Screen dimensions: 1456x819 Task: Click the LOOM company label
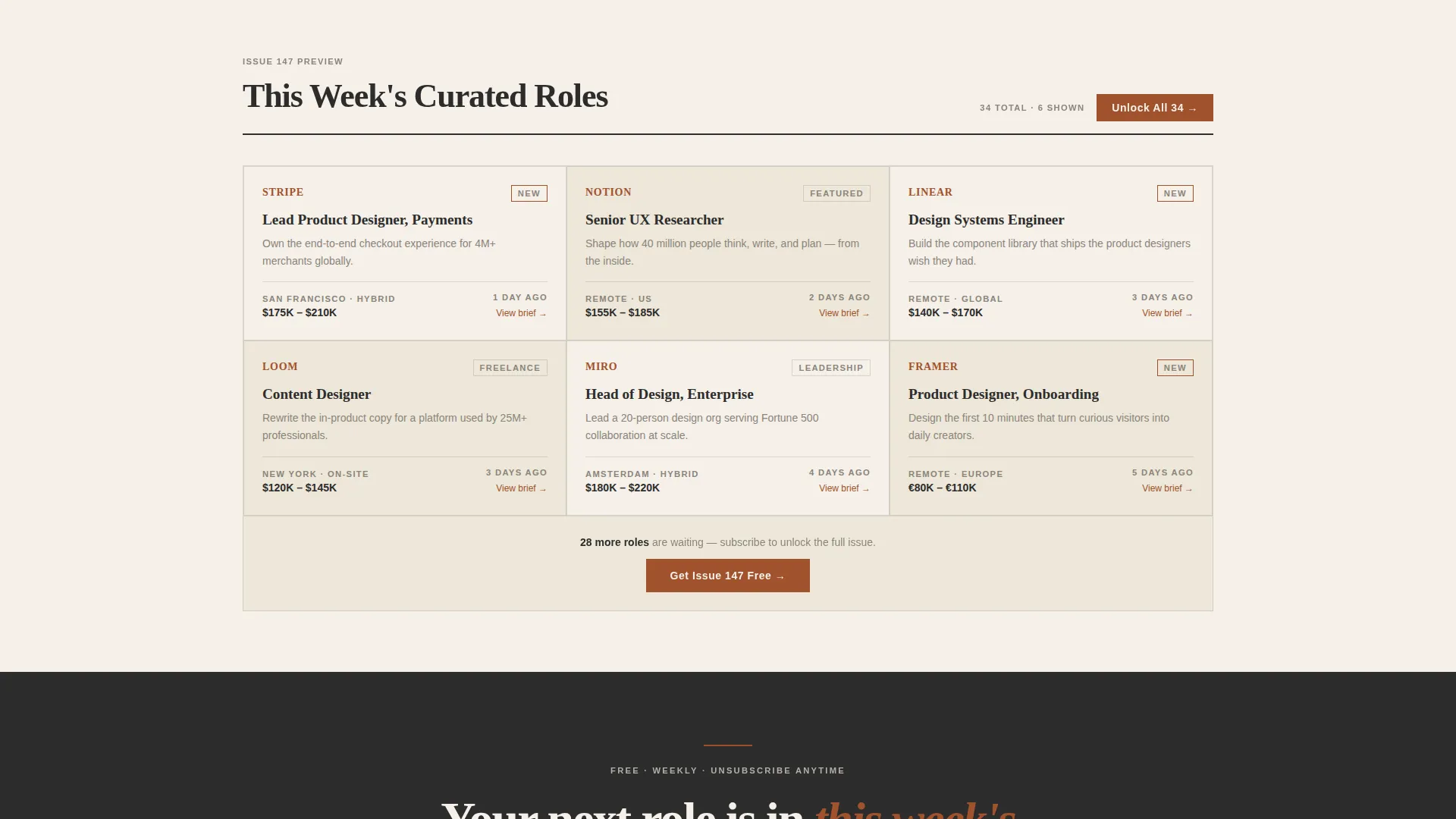point(280,366)
